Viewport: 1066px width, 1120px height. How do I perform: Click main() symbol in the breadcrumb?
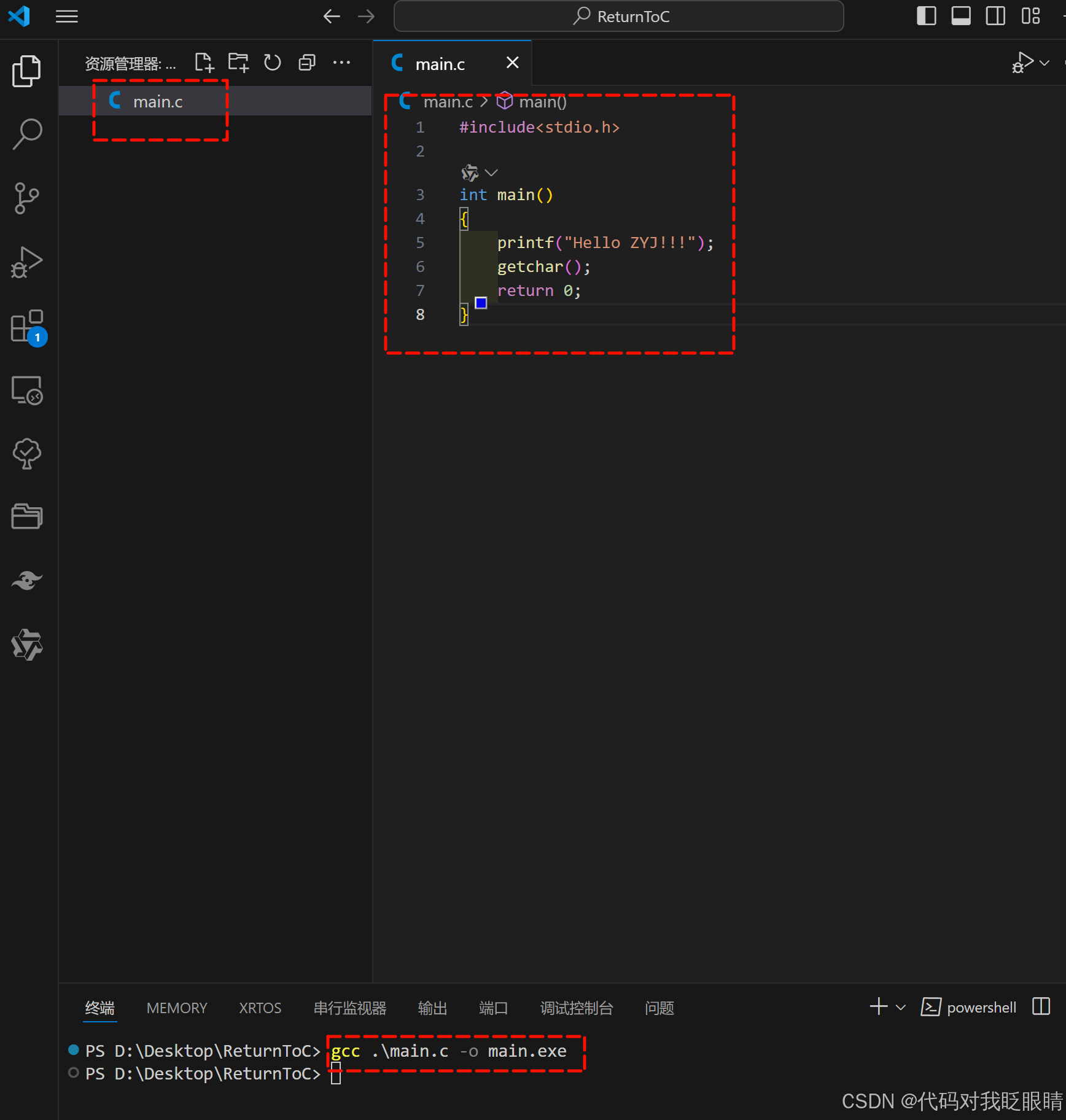[x=543, y=102]
